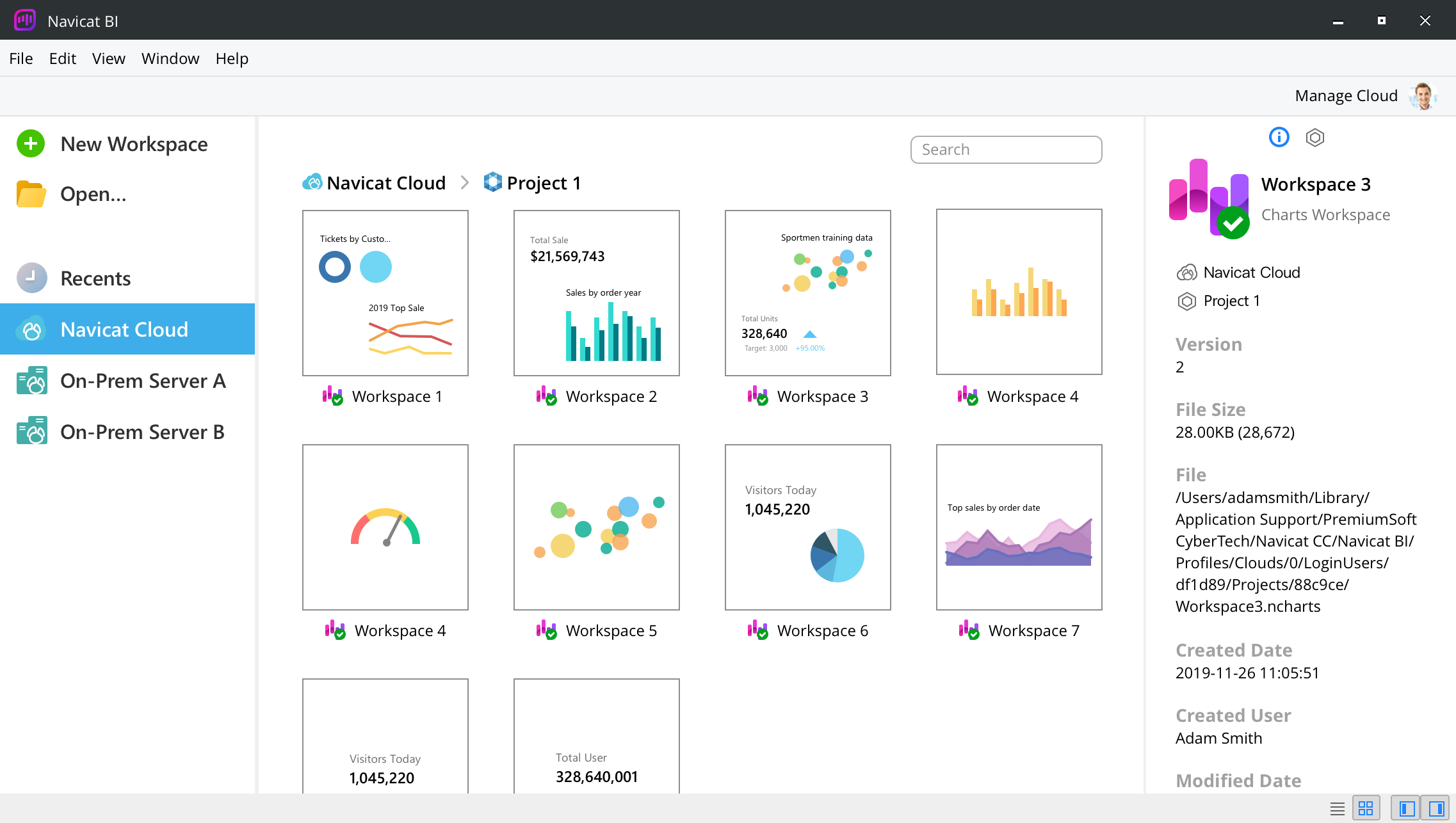Select the Workspace 1 thumbnail
The height and width of the screenshot is (823, 1456).
[385, 292]
